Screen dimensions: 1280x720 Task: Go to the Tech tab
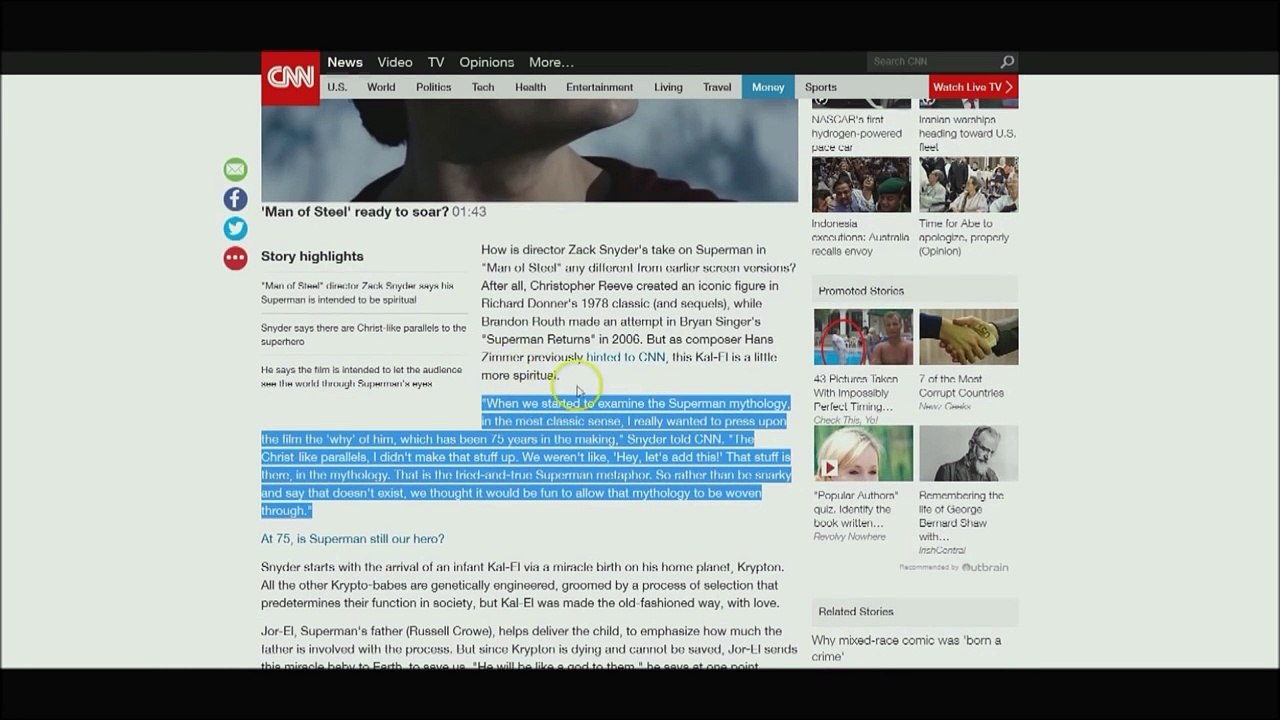483,87
